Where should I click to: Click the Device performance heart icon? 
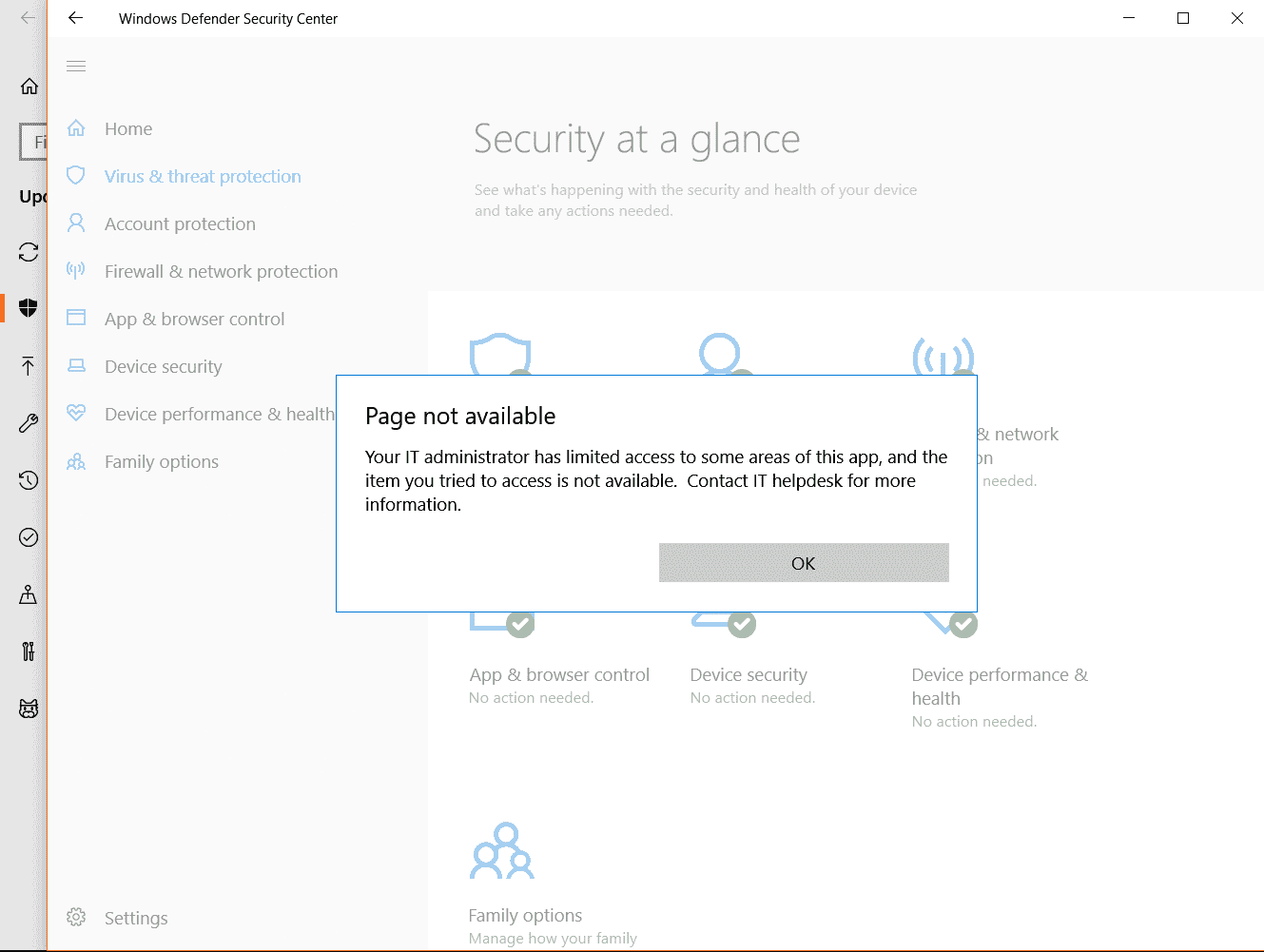(76, 414)
